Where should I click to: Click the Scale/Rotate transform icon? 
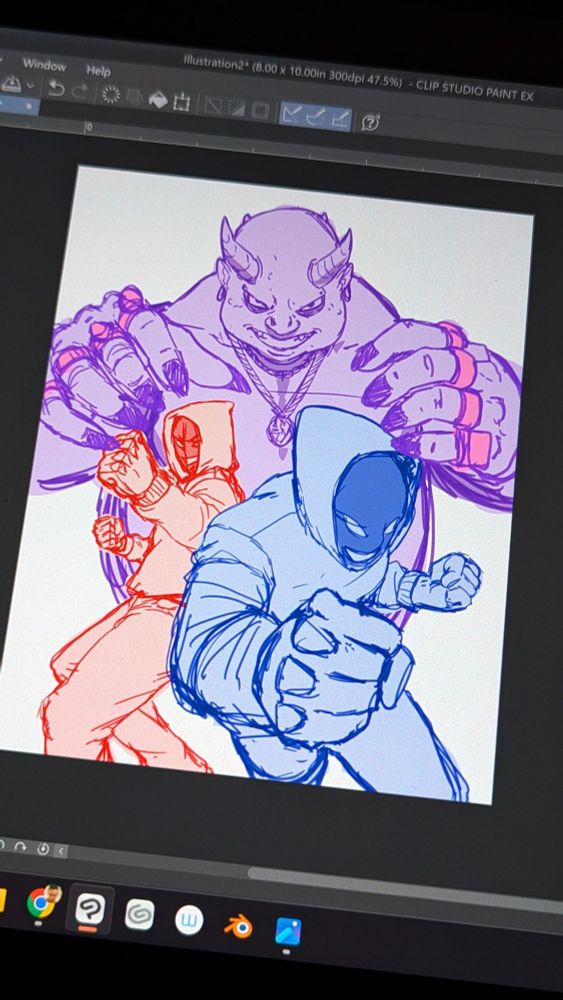(182, 102)
